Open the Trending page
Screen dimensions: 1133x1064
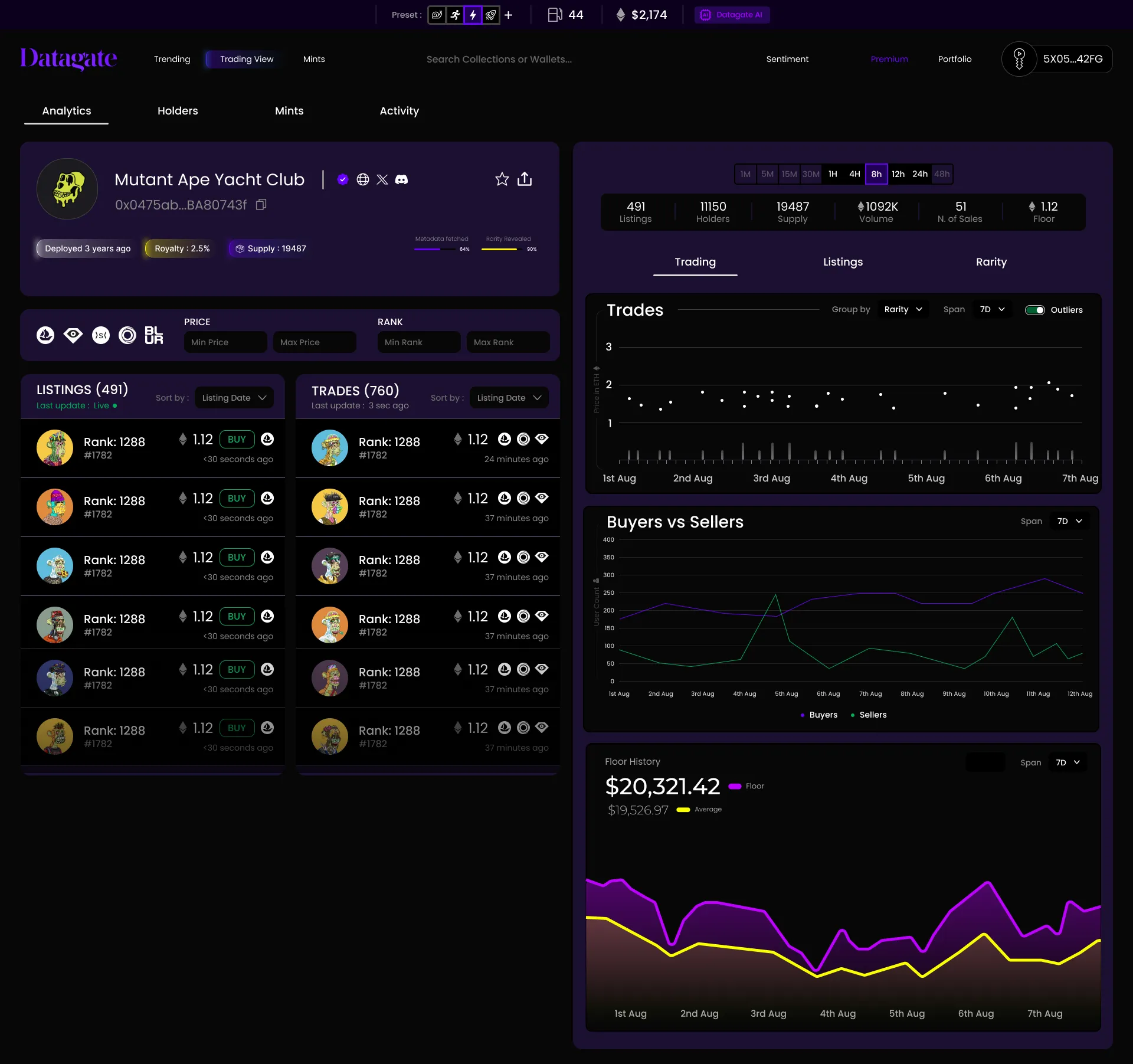coord(172,59)
